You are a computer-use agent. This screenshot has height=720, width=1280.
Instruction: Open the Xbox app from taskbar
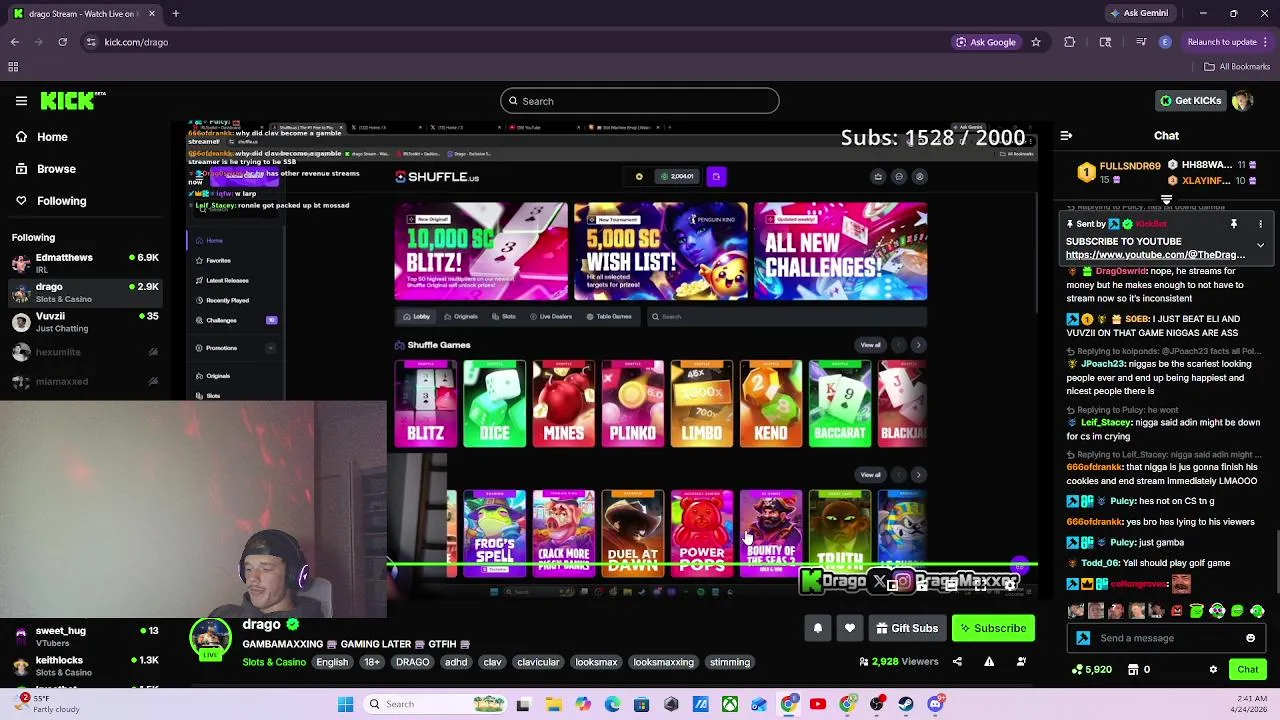point(730,704)
